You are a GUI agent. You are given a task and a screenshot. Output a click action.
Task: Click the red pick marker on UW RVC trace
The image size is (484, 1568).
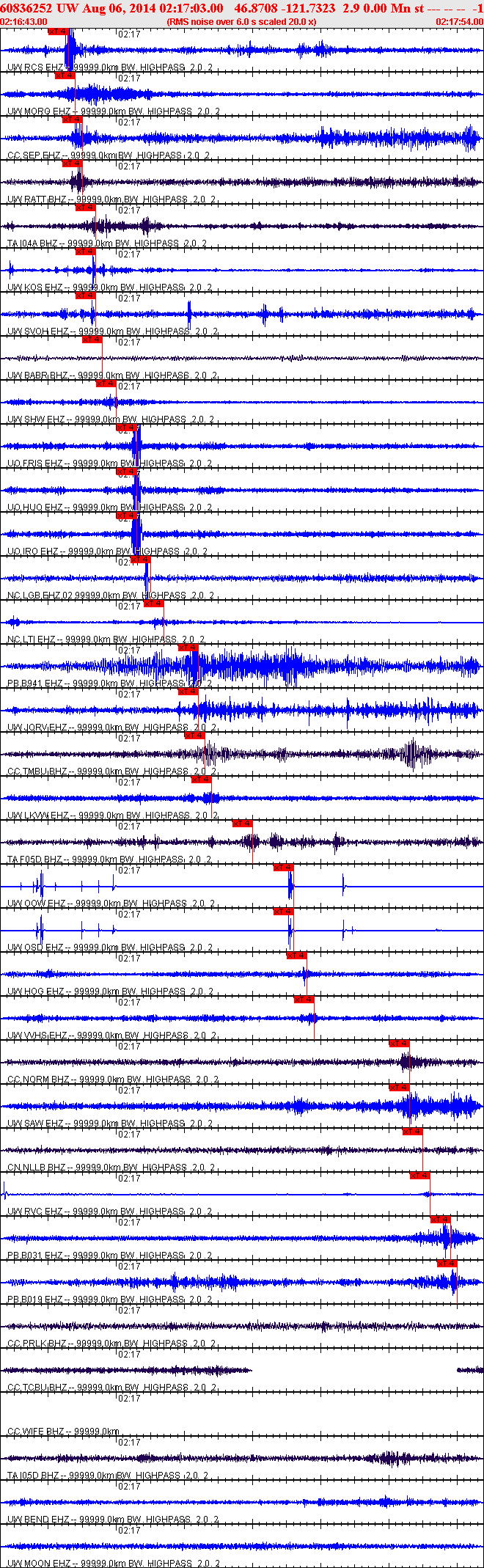pos(419,1175)
